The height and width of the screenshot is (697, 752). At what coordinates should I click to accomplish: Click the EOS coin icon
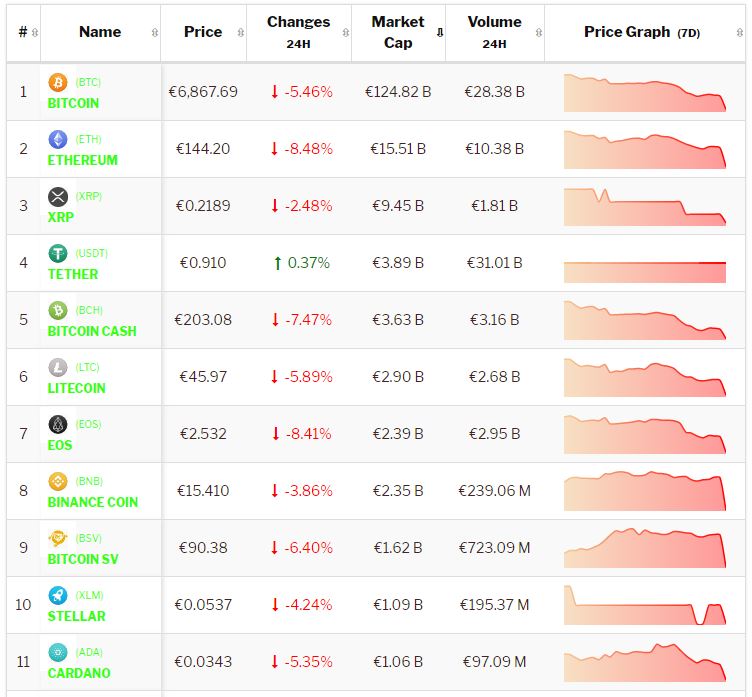(58, 424)
